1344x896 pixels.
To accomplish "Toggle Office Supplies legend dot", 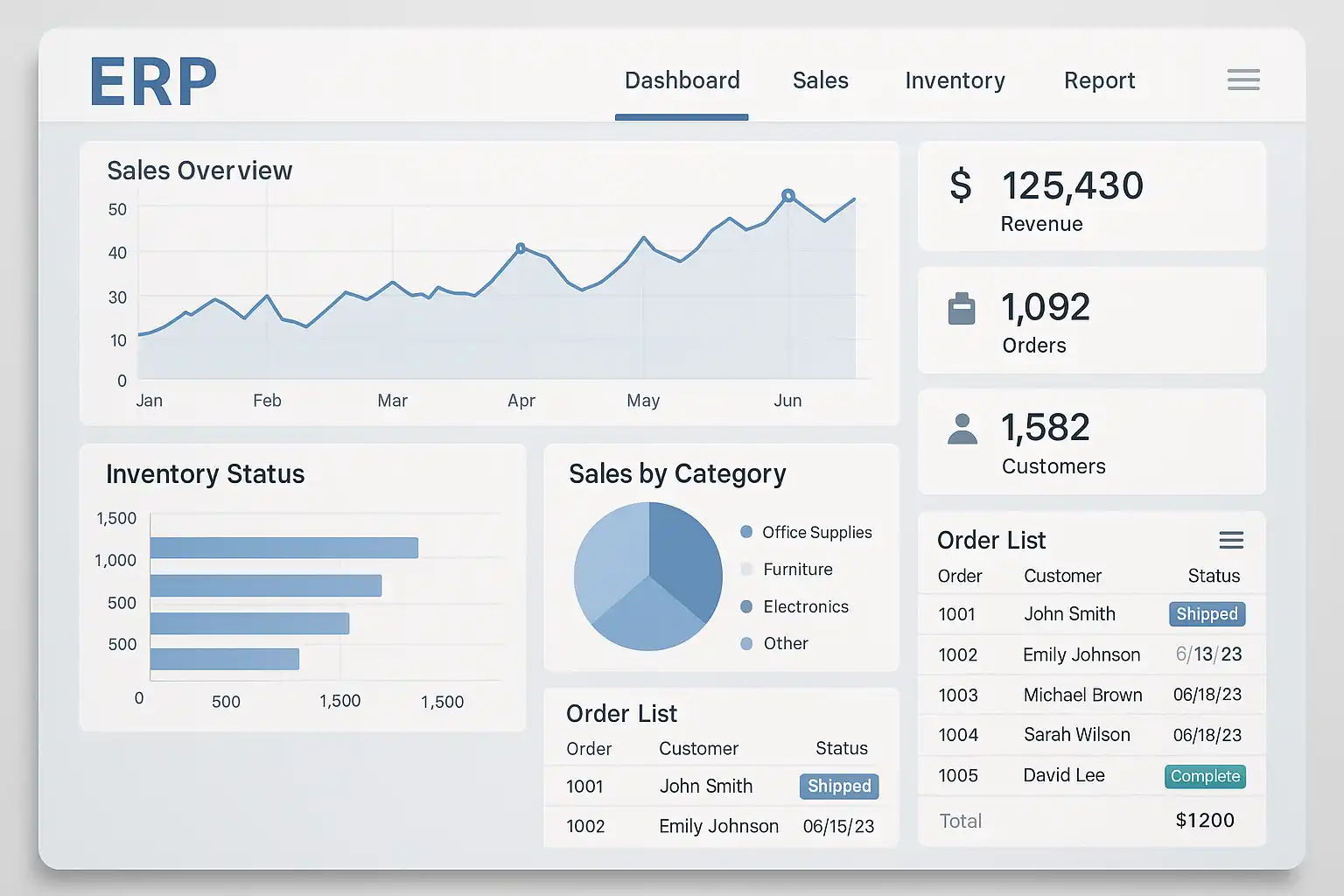I will point(746,532).
